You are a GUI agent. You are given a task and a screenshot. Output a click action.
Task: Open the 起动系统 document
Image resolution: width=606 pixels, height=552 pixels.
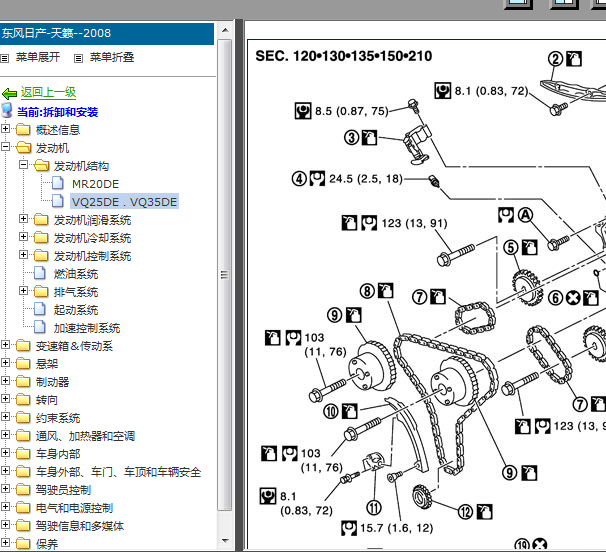[x=76, y=310]
